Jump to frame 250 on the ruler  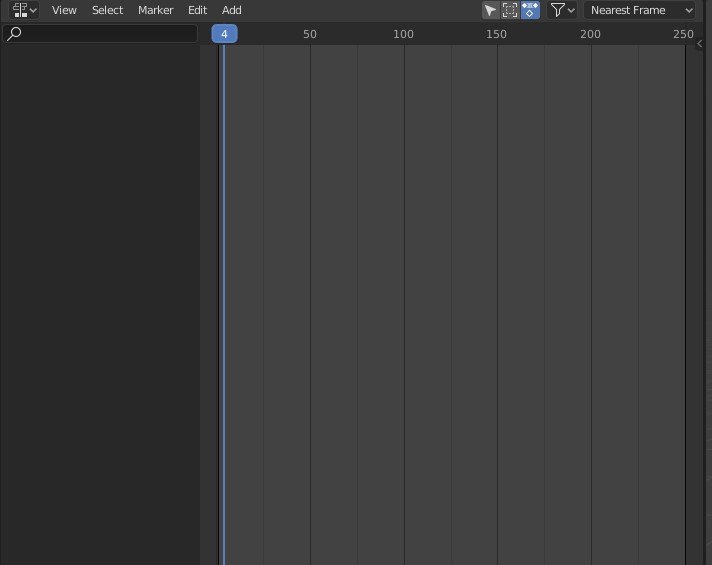[683, 34]
